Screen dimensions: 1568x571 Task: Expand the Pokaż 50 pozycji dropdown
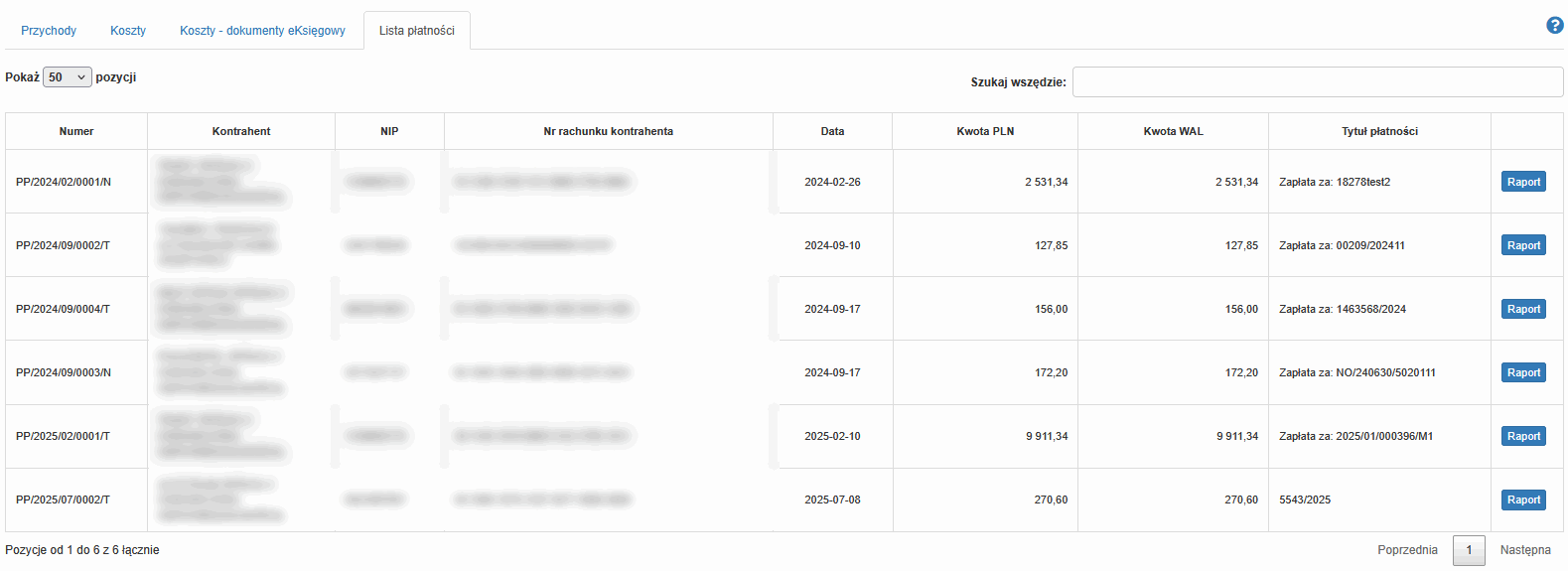[x=68, y=77]
